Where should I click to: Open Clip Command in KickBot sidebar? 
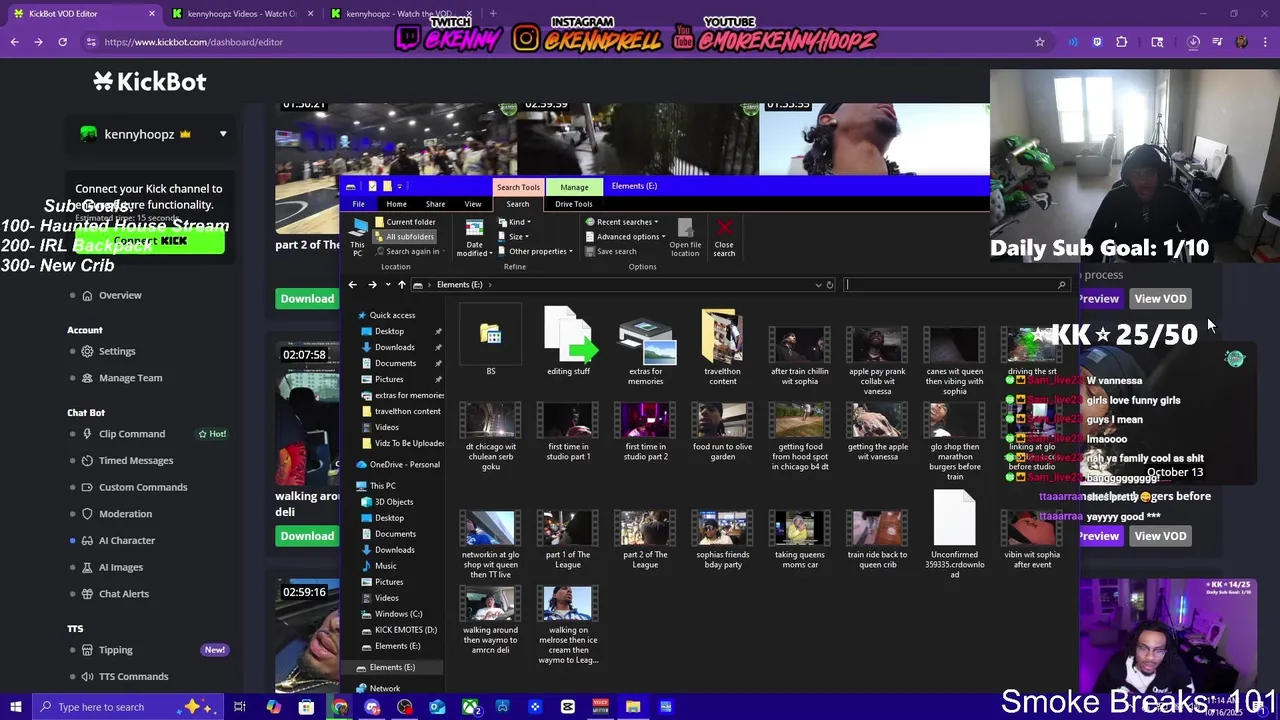(x=132, y=434)
